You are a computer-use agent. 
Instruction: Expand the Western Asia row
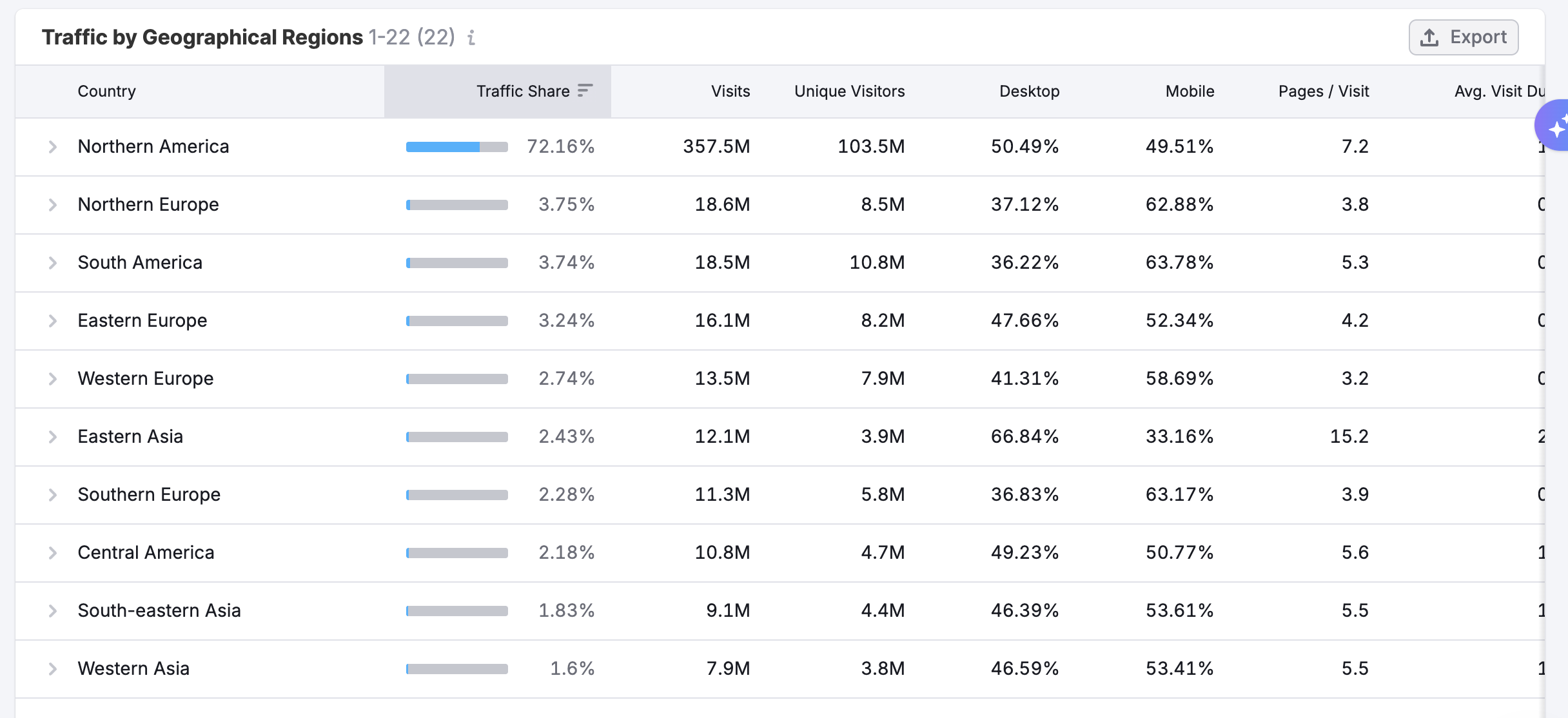click(53, 668)
